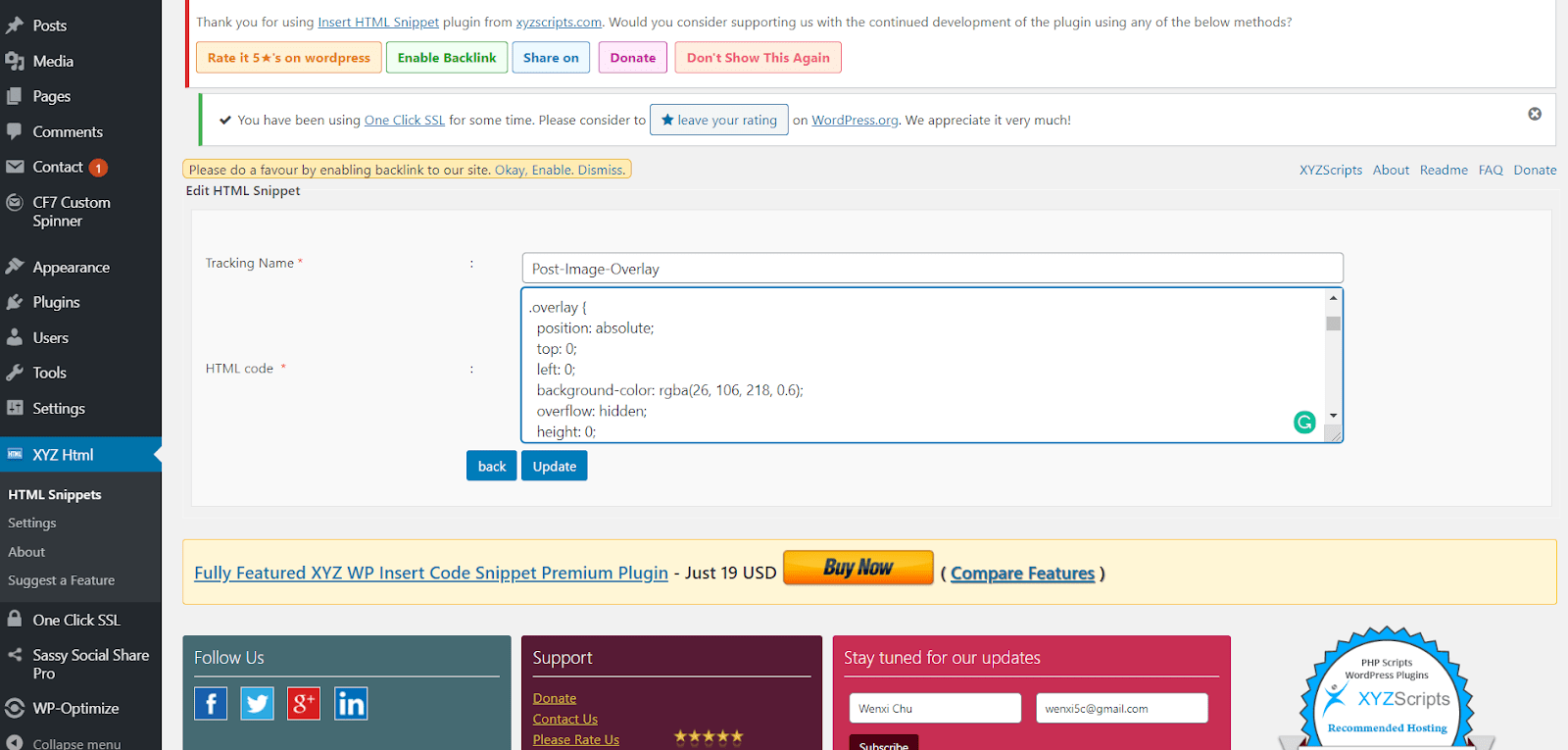The image size is (1568, 750).
Task: Click the Contact envelope icon
Action: click(x=15, y=167)
